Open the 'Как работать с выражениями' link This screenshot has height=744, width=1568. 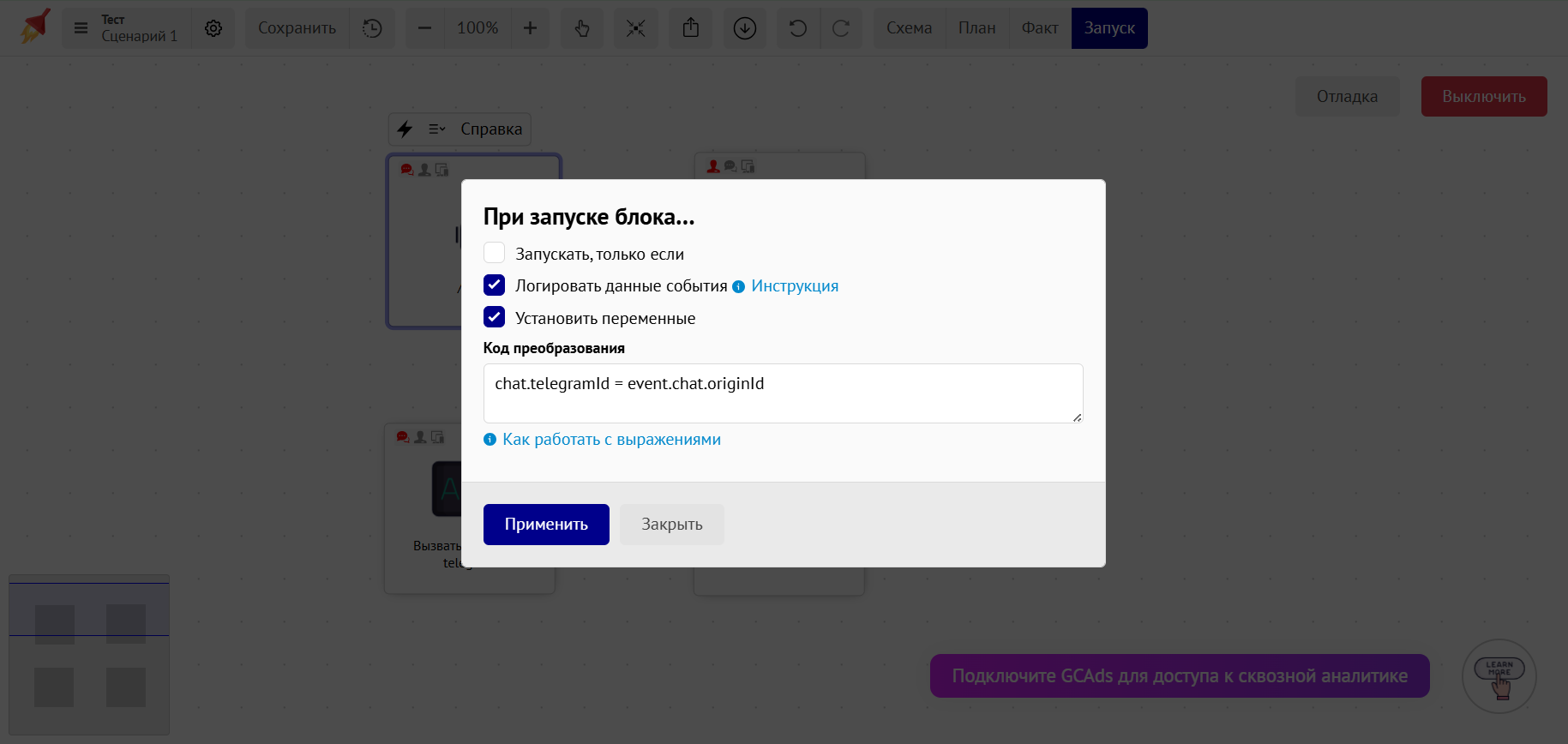pos(611,440)
